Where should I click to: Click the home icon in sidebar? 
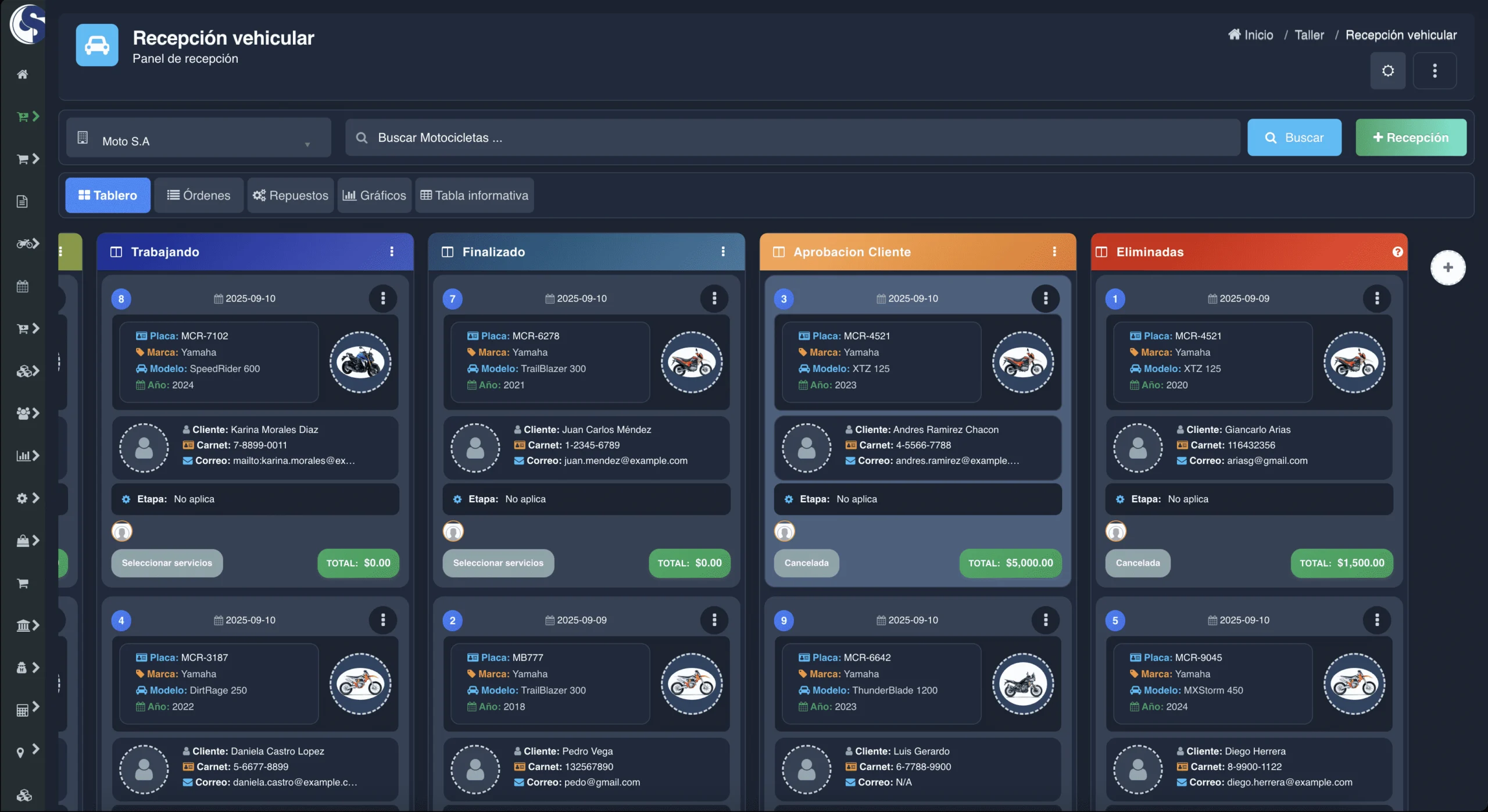click(x=22, y=74)
